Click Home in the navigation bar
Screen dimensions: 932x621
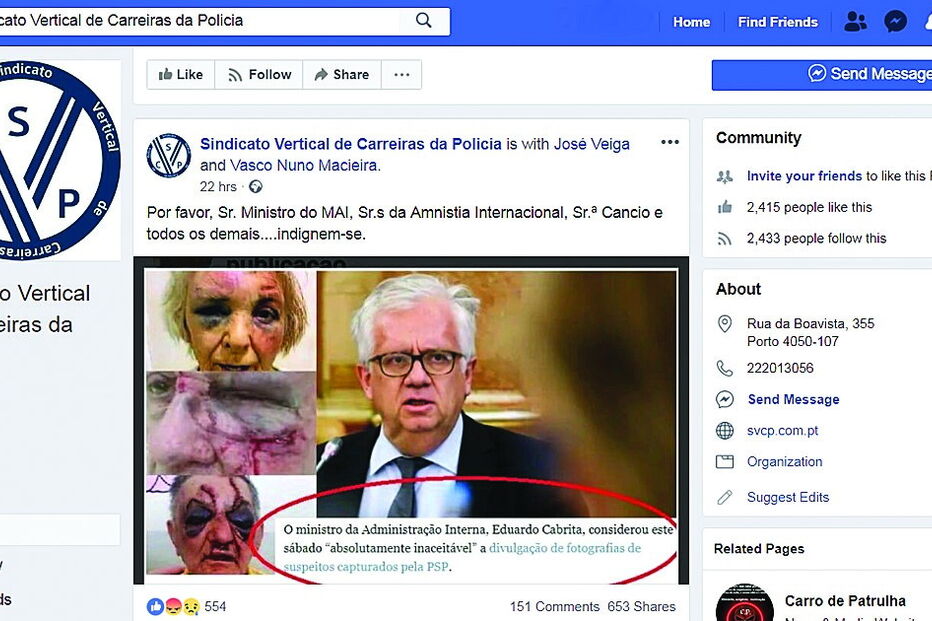(691, 21)
